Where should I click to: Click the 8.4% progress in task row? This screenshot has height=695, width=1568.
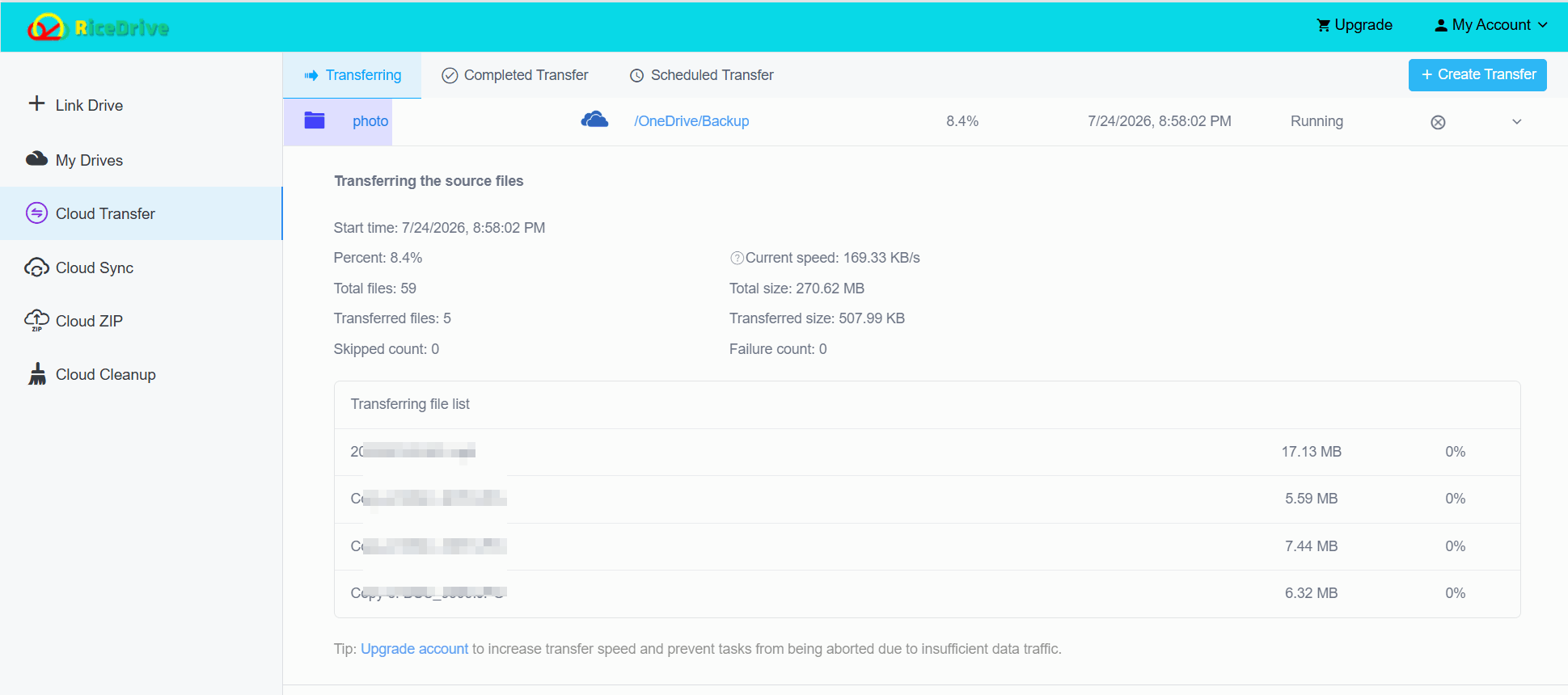click(x=962, y=121)
